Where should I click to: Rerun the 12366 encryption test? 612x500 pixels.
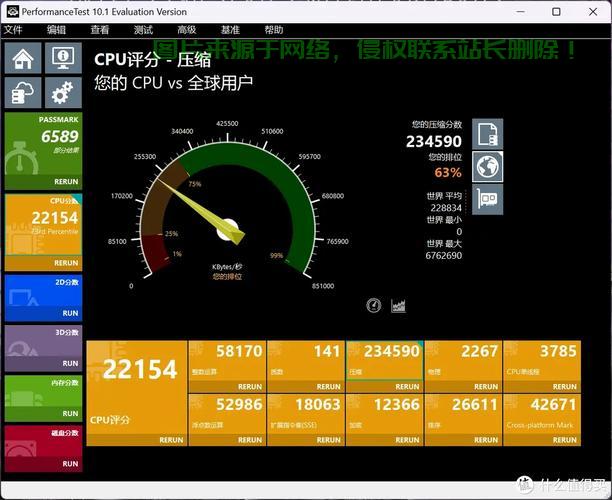point(407,440)
